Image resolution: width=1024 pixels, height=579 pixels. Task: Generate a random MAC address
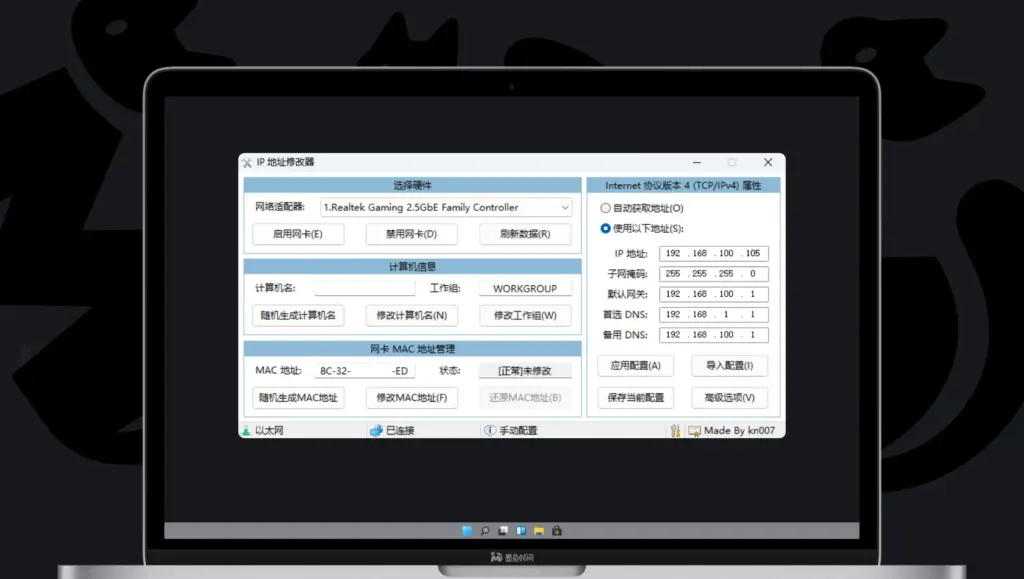click(298, 398)
